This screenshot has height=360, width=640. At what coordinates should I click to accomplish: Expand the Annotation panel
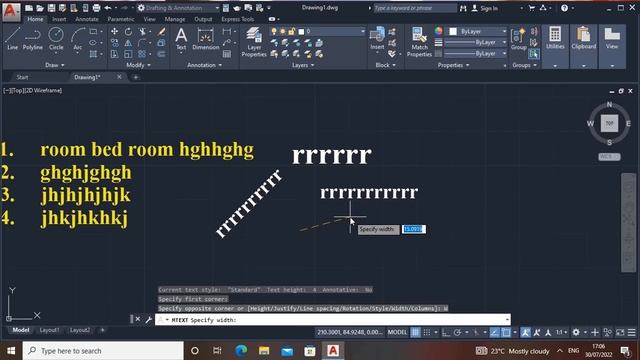click(x=204, y=65)
